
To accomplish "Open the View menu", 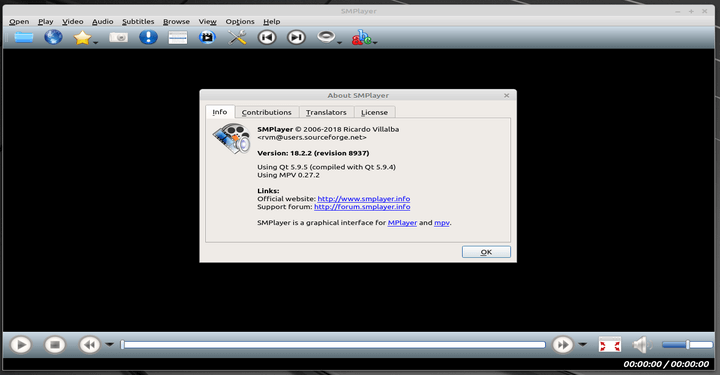I will [x=208, y=22].
